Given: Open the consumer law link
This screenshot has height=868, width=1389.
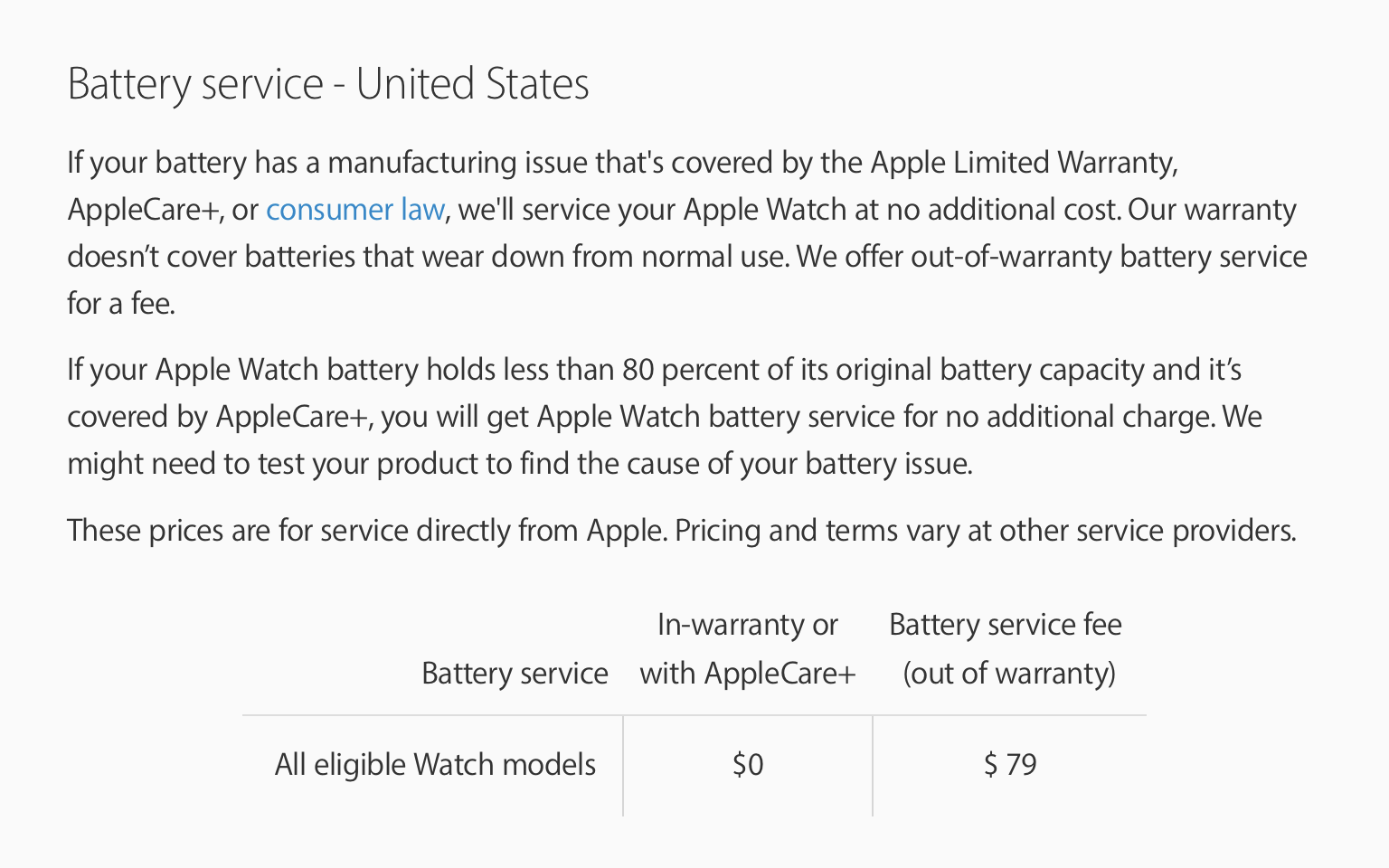Looking at the screenshot, I should pyautogui.click(x=354, y=210).
